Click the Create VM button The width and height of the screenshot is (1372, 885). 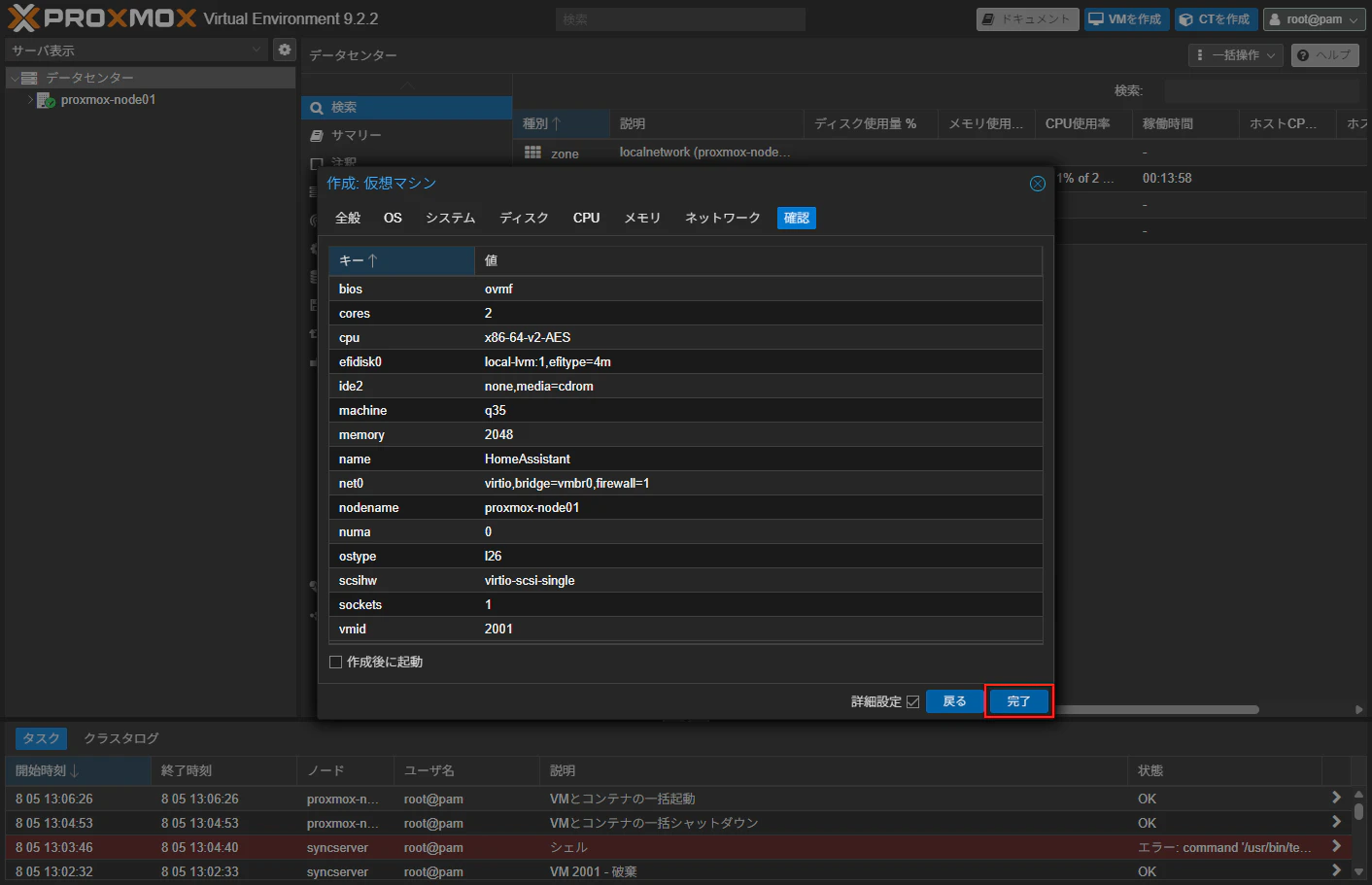1126,19
